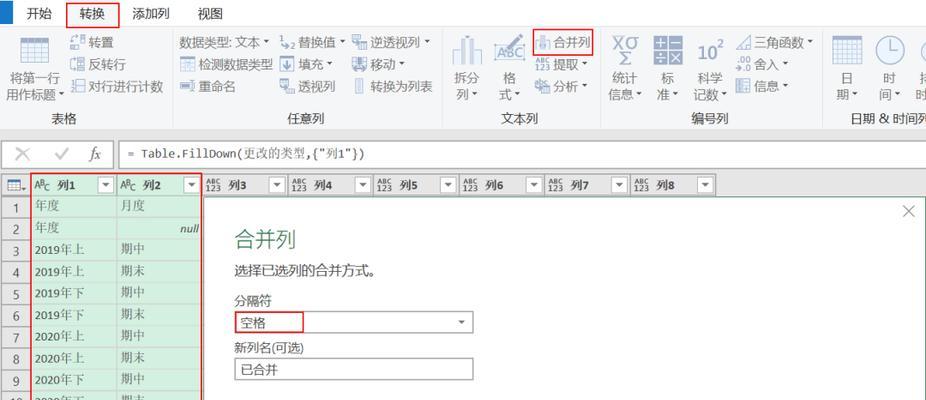The image size is (926, 400).
Task: Click formula bar confirm checkmark
Action: pyautogui.click(x=61, y=154)
